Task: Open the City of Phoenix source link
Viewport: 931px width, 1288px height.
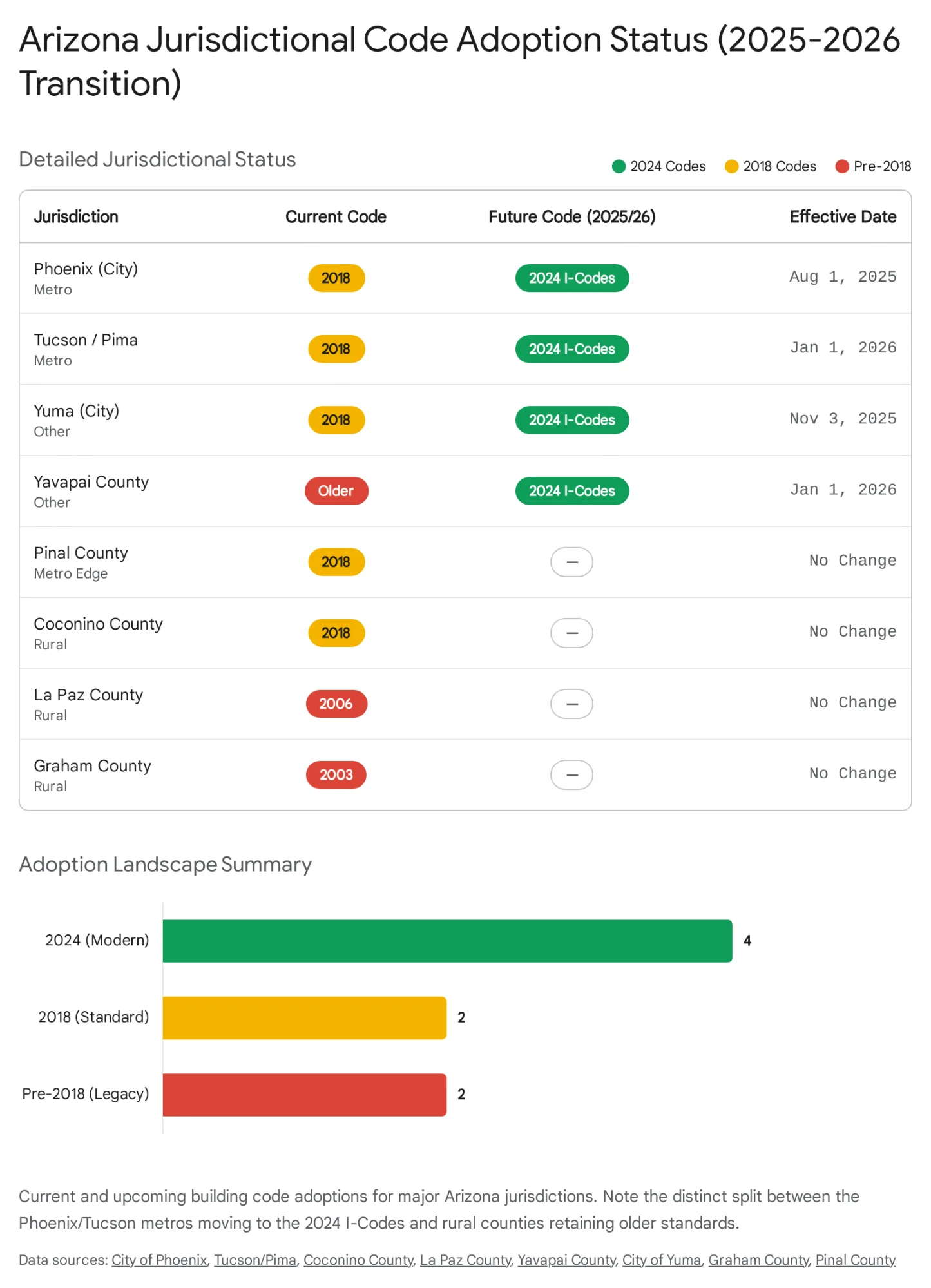Action: (159, 1260)
